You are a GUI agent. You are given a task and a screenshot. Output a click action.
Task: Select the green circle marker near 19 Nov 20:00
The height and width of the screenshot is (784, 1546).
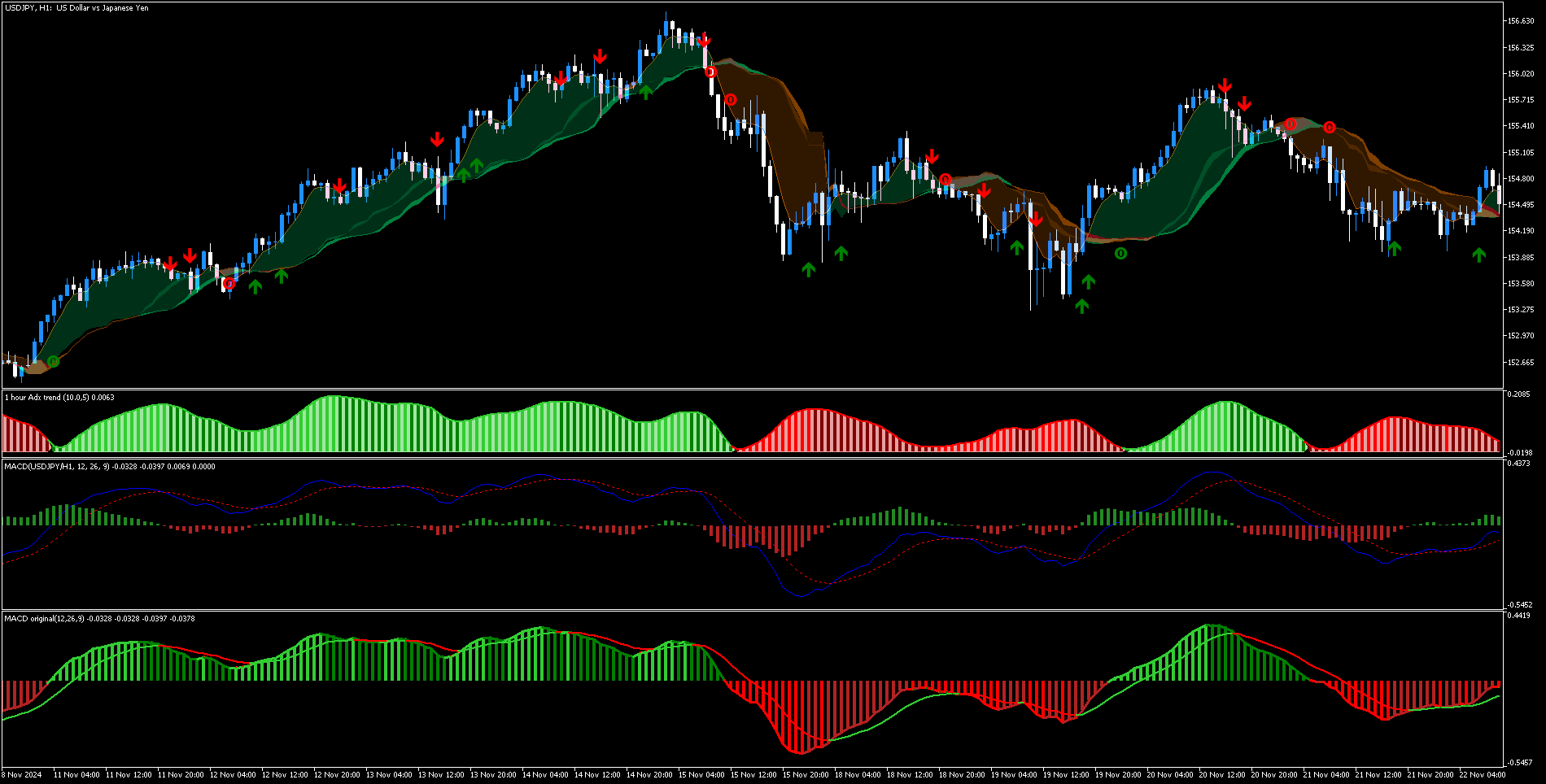pos(1120,254)
